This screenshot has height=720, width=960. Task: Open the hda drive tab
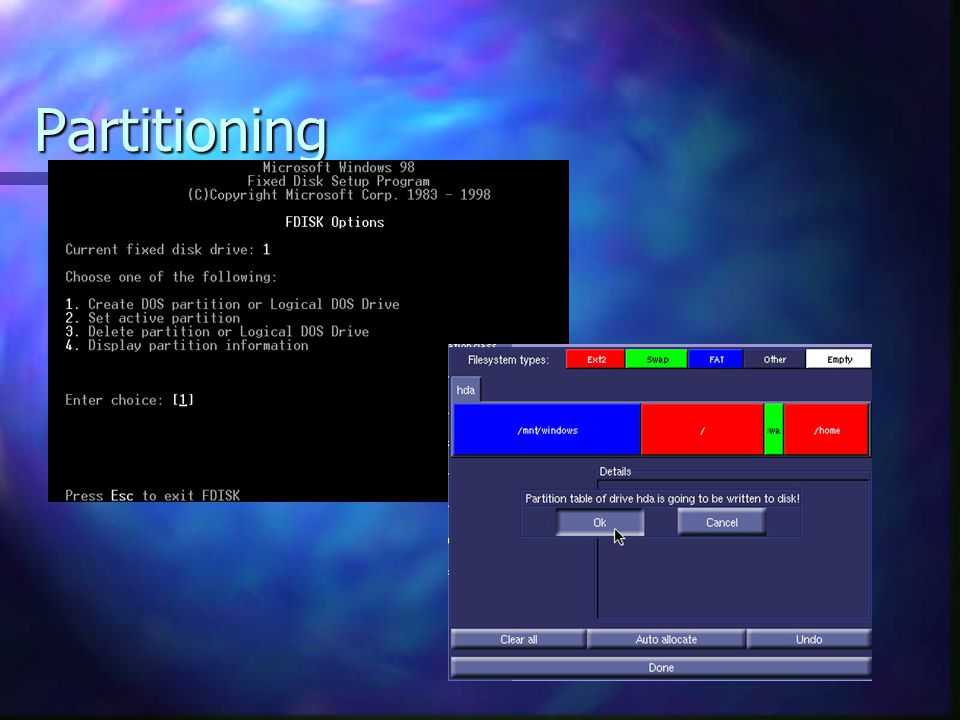pos(466,390)
